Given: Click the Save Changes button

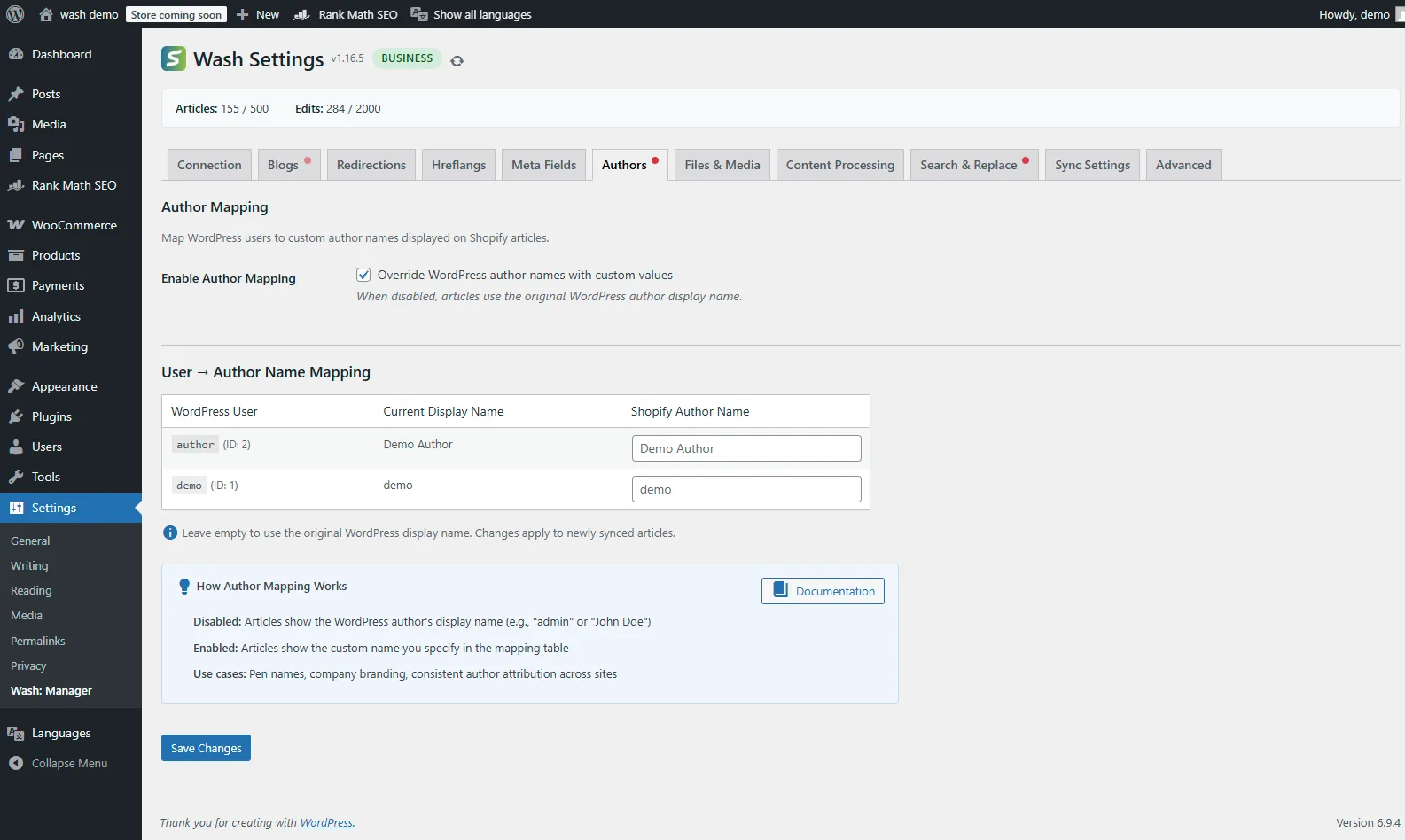Looking at the screenshot, I should [x=206, y=748].
